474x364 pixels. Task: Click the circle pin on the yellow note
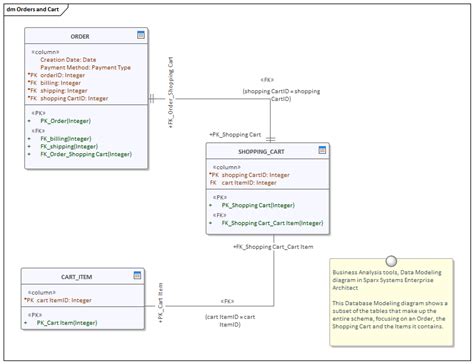[x=391, y=261]
